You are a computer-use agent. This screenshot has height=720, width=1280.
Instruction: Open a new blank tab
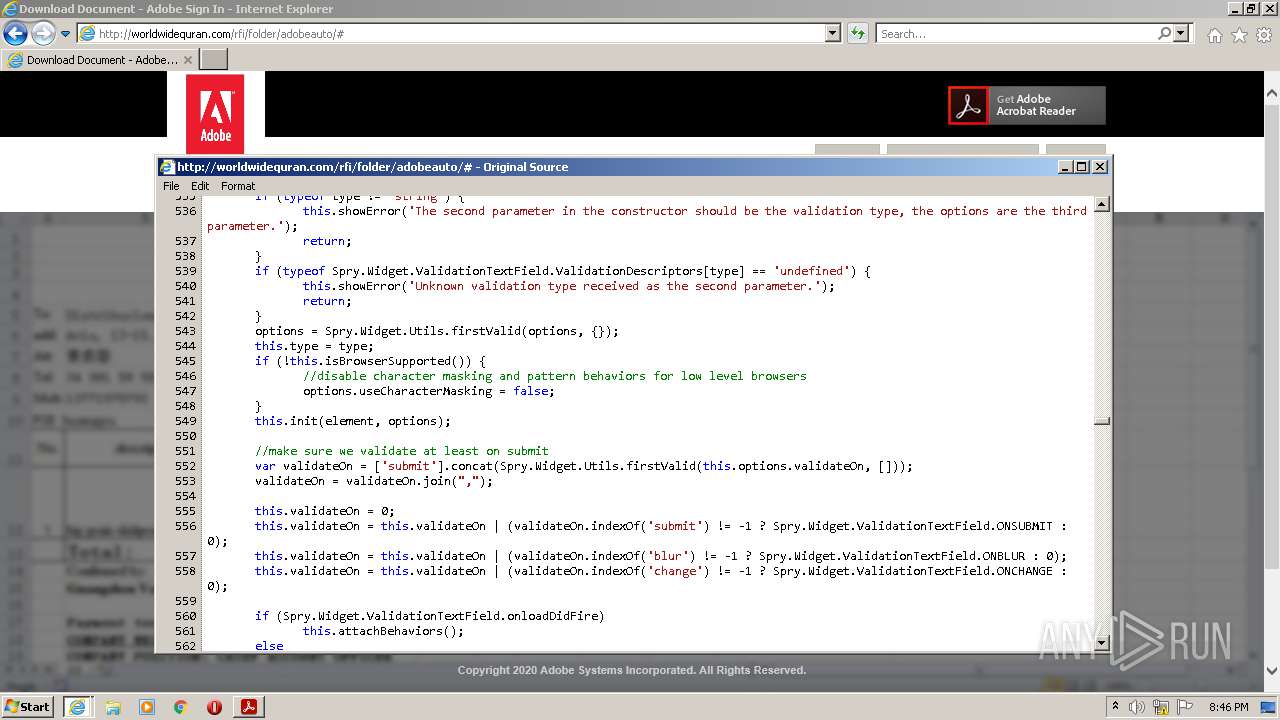tap(213, 60)
